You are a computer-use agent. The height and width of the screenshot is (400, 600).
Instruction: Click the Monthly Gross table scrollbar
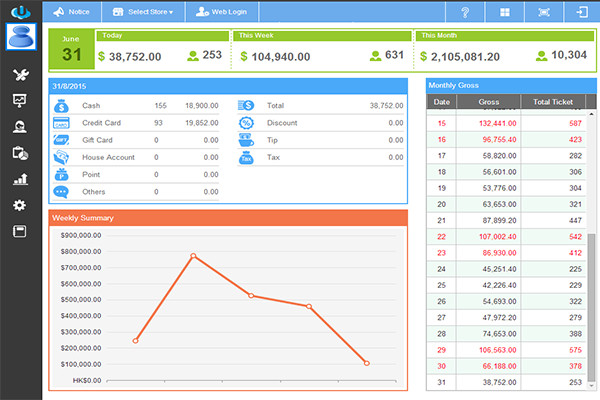[591, 300]
